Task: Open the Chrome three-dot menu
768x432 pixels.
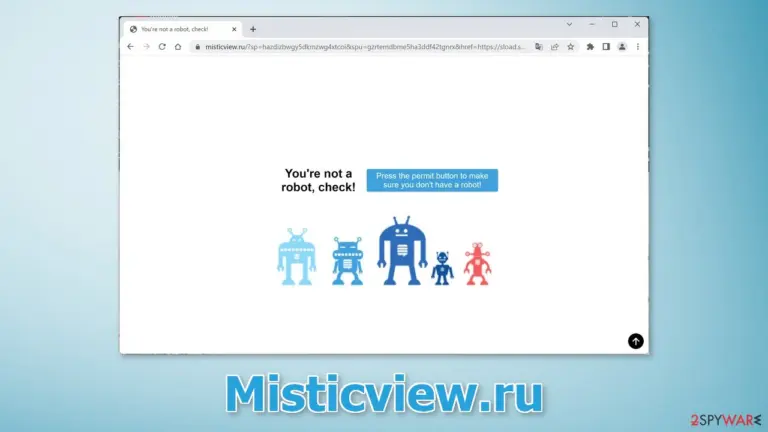Action: coord(638,47)
